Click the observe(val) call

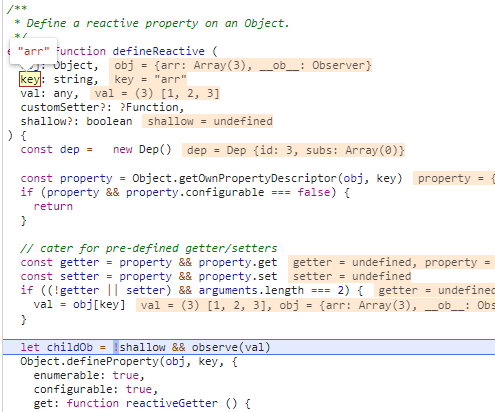[x=231, y=347]
